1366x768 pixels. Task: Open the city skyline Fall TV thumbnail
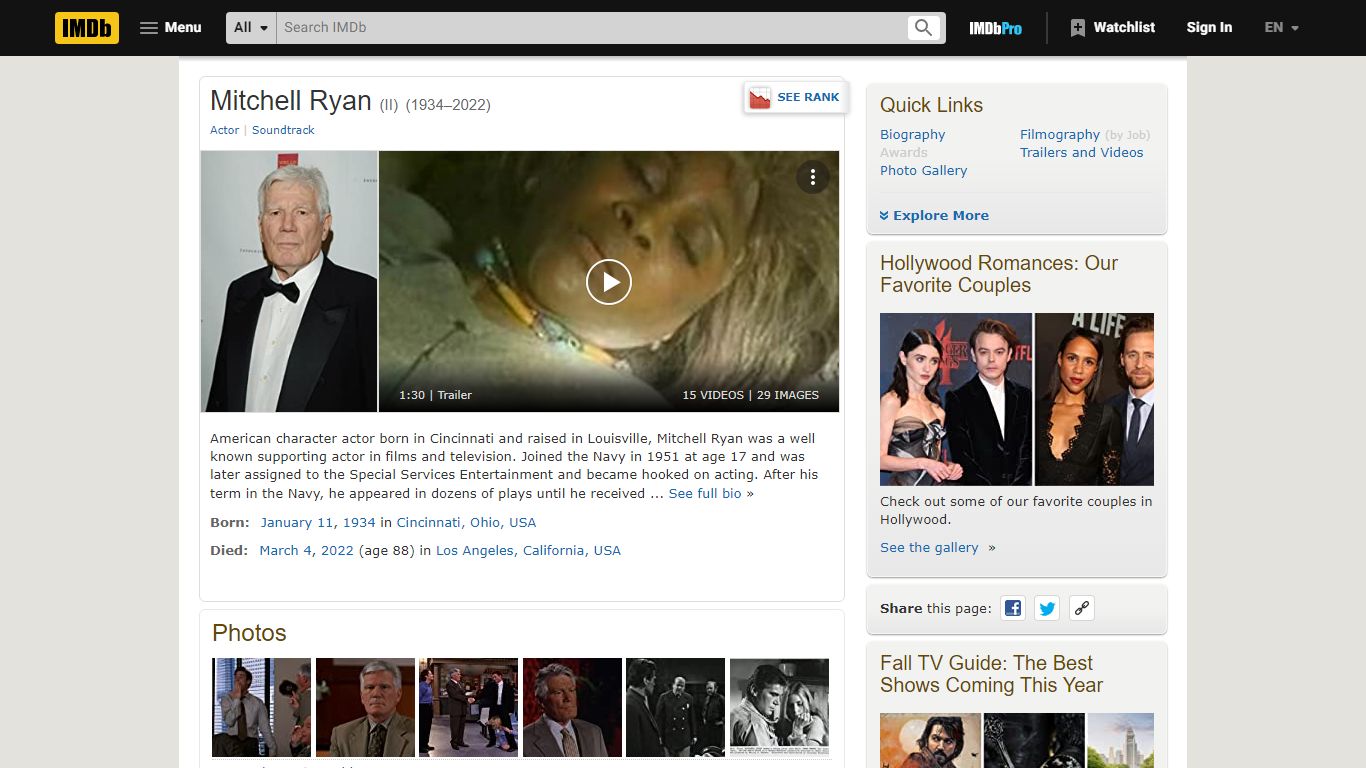pos(1120,740)
